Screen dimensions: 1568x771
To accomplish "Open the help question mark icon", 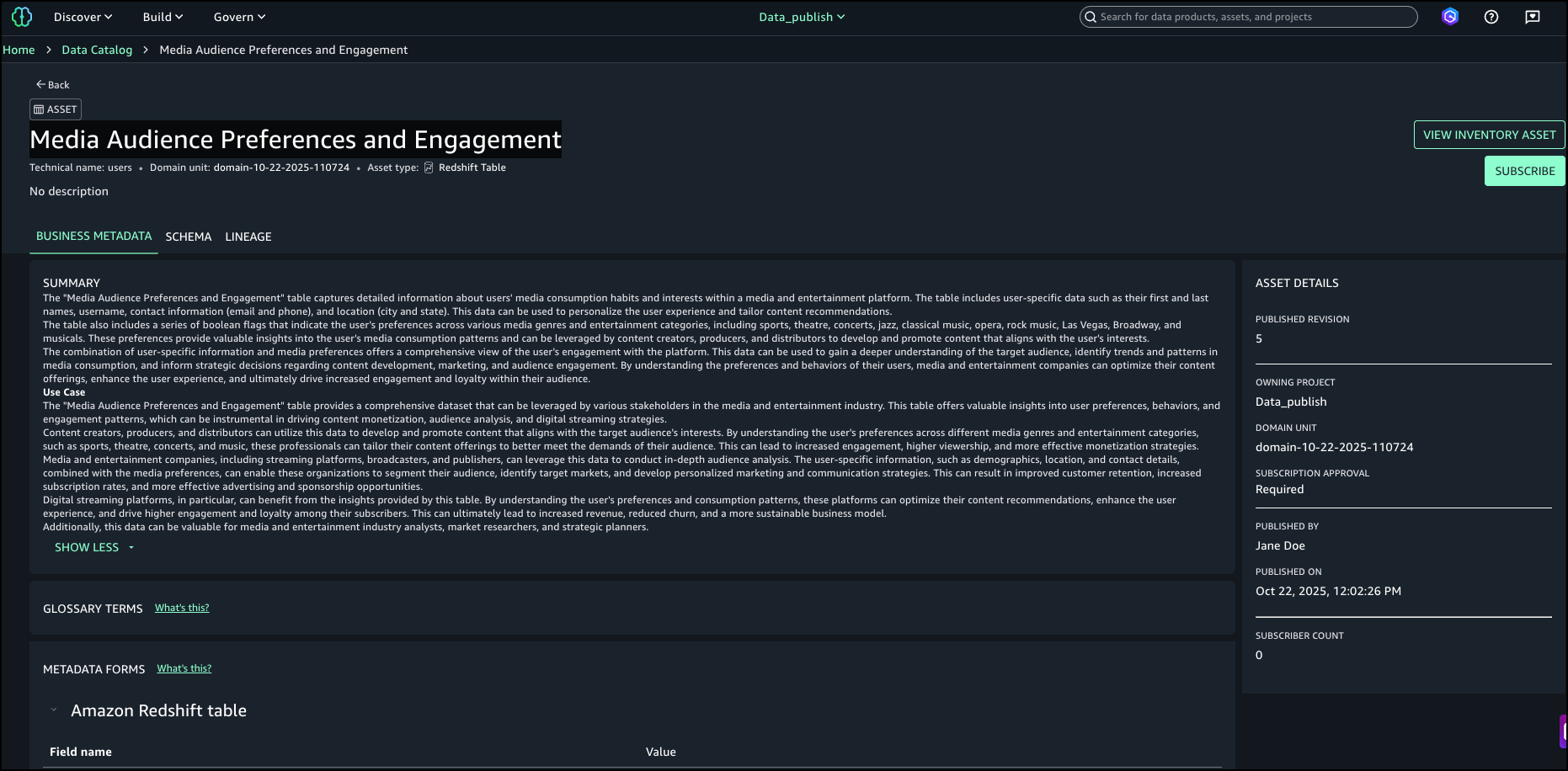I will point(1491,17).
